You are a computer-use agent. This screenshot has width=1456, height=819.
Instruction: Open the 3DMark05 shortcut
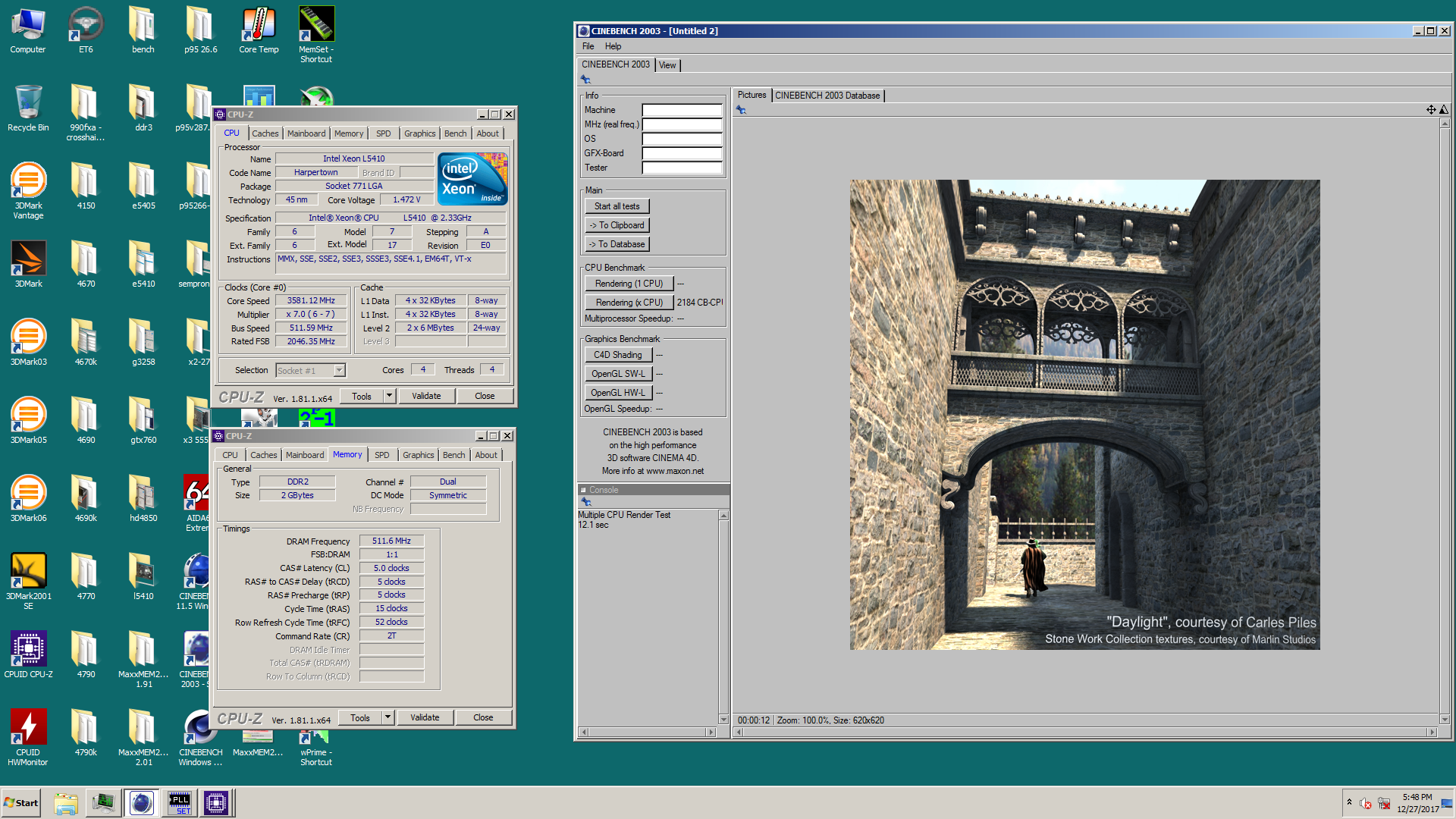coord(28,420)
